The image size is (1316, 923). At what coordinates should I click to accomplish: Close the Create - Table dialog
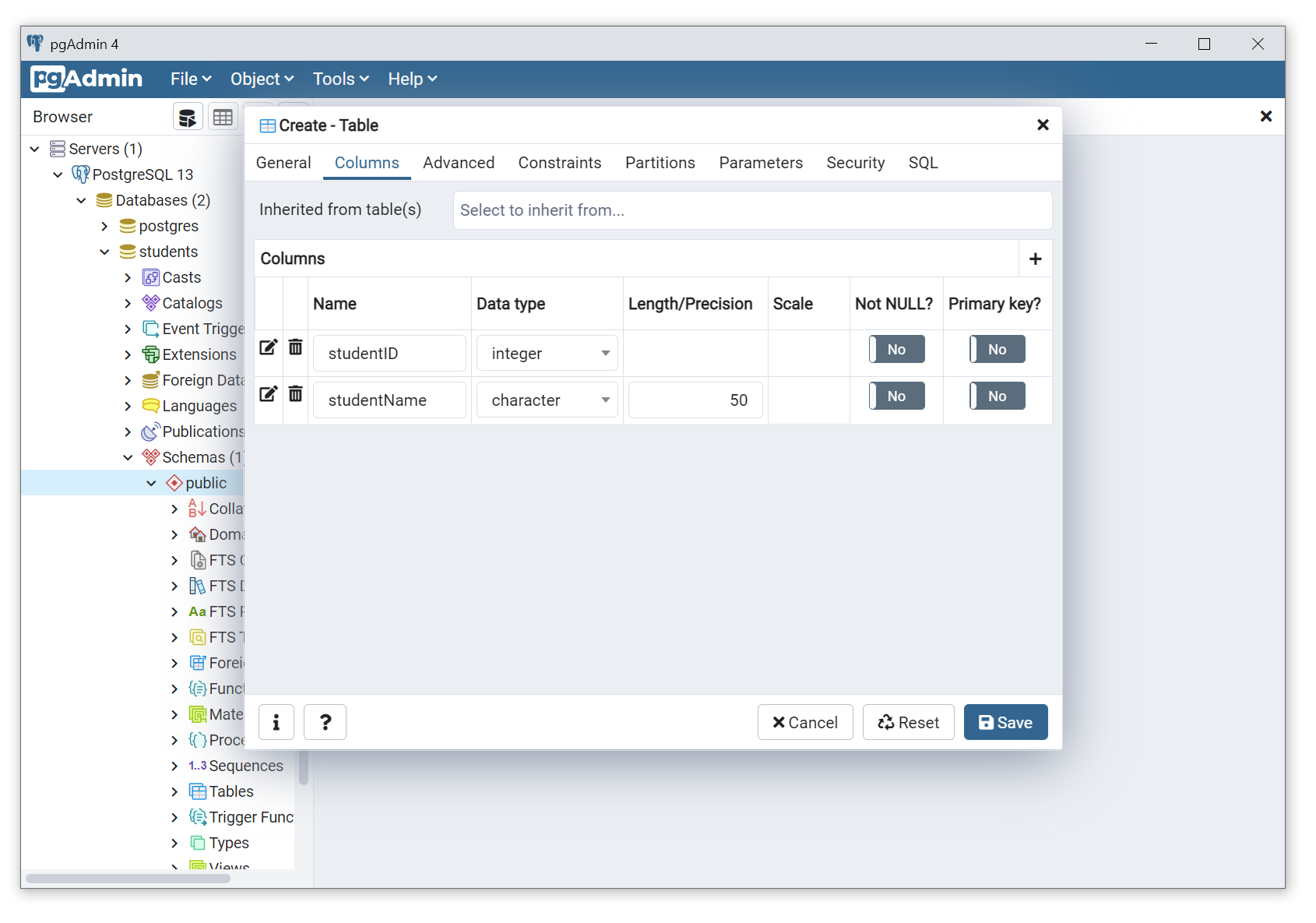click(x=1043, y=125)
